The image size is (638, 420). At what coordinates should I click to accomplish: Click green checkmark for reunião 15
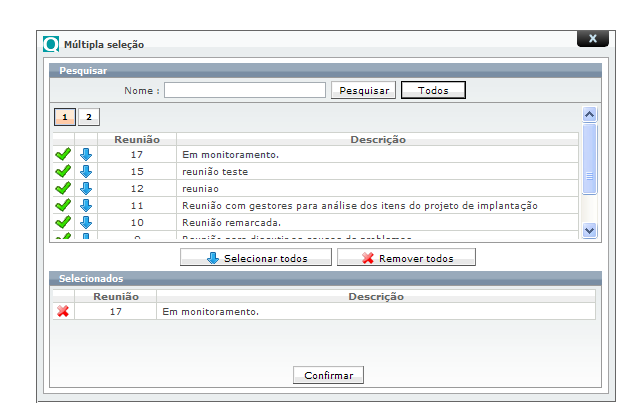click(x=63, y=171)
